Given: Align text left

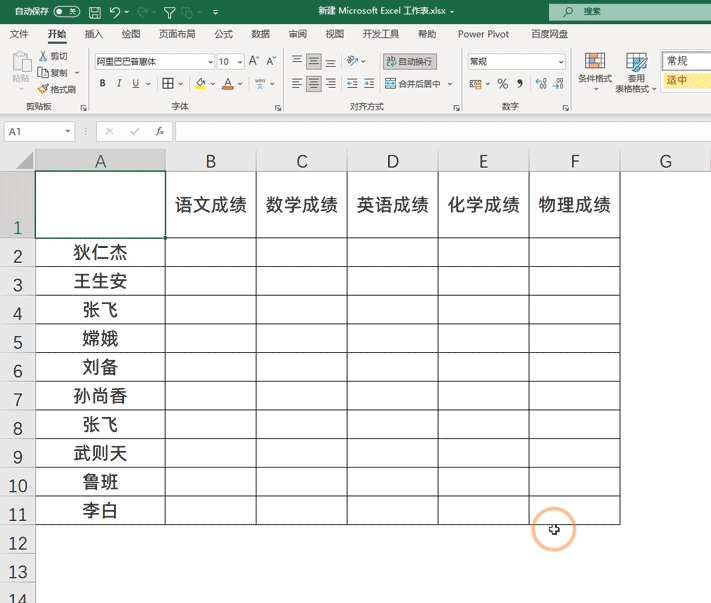Looking at the screenshot, I should tap(297, 83).
